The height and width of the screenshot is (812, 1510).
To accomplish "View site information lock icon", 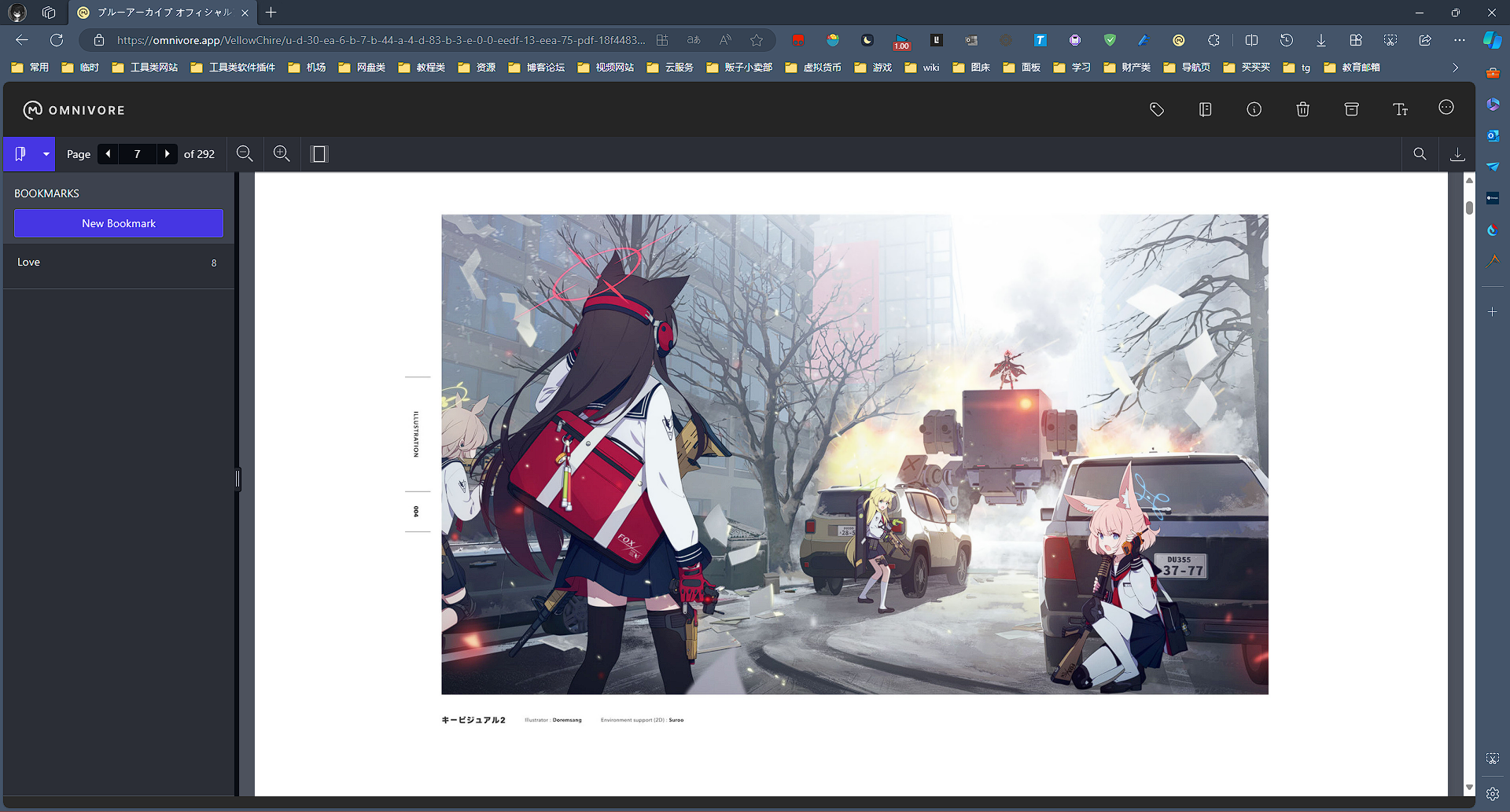I will pyautogui.click(x=99, y=40).
